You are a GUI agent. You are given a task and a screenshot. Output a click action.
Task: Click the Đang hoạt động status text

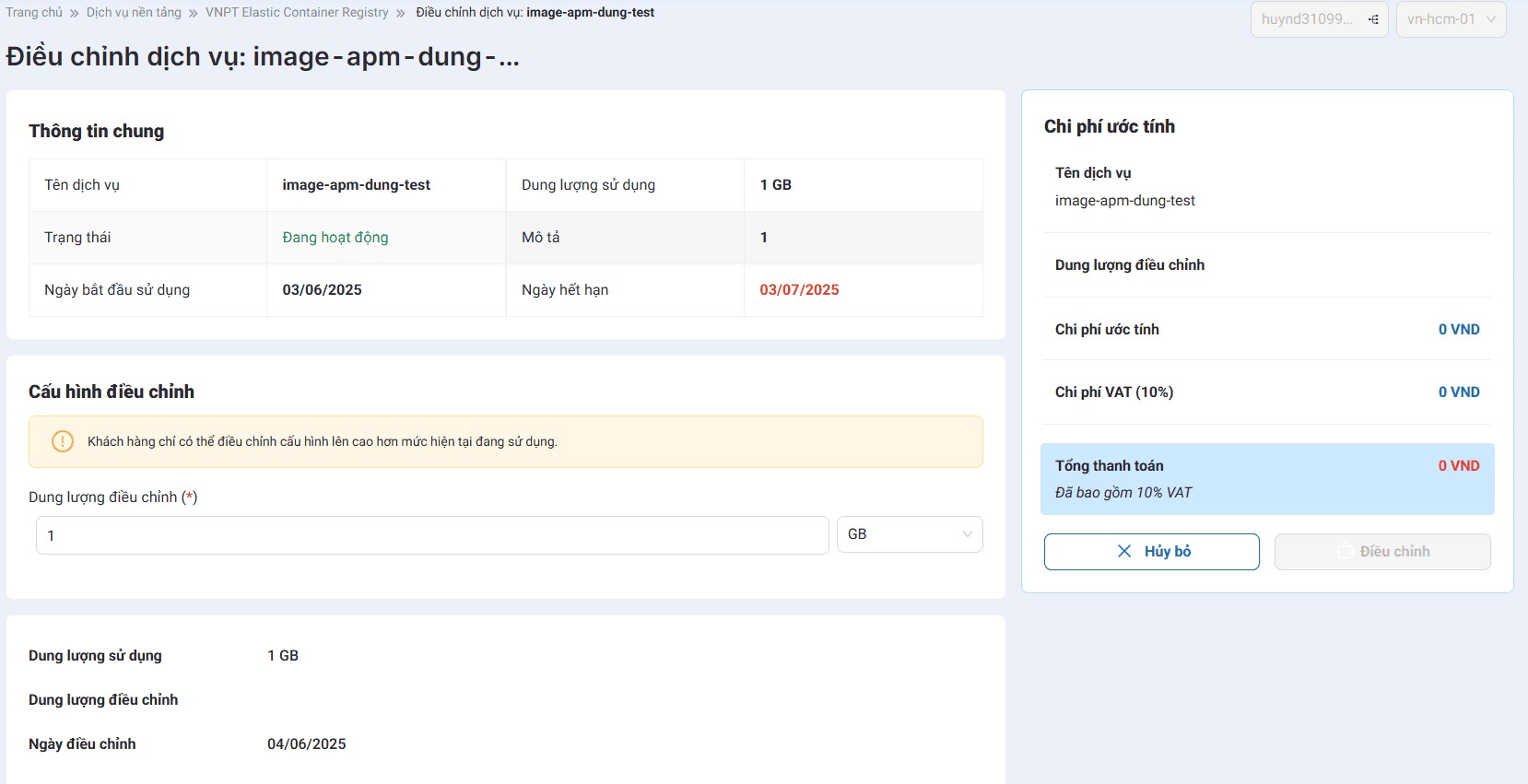click(x=335, y=238)
